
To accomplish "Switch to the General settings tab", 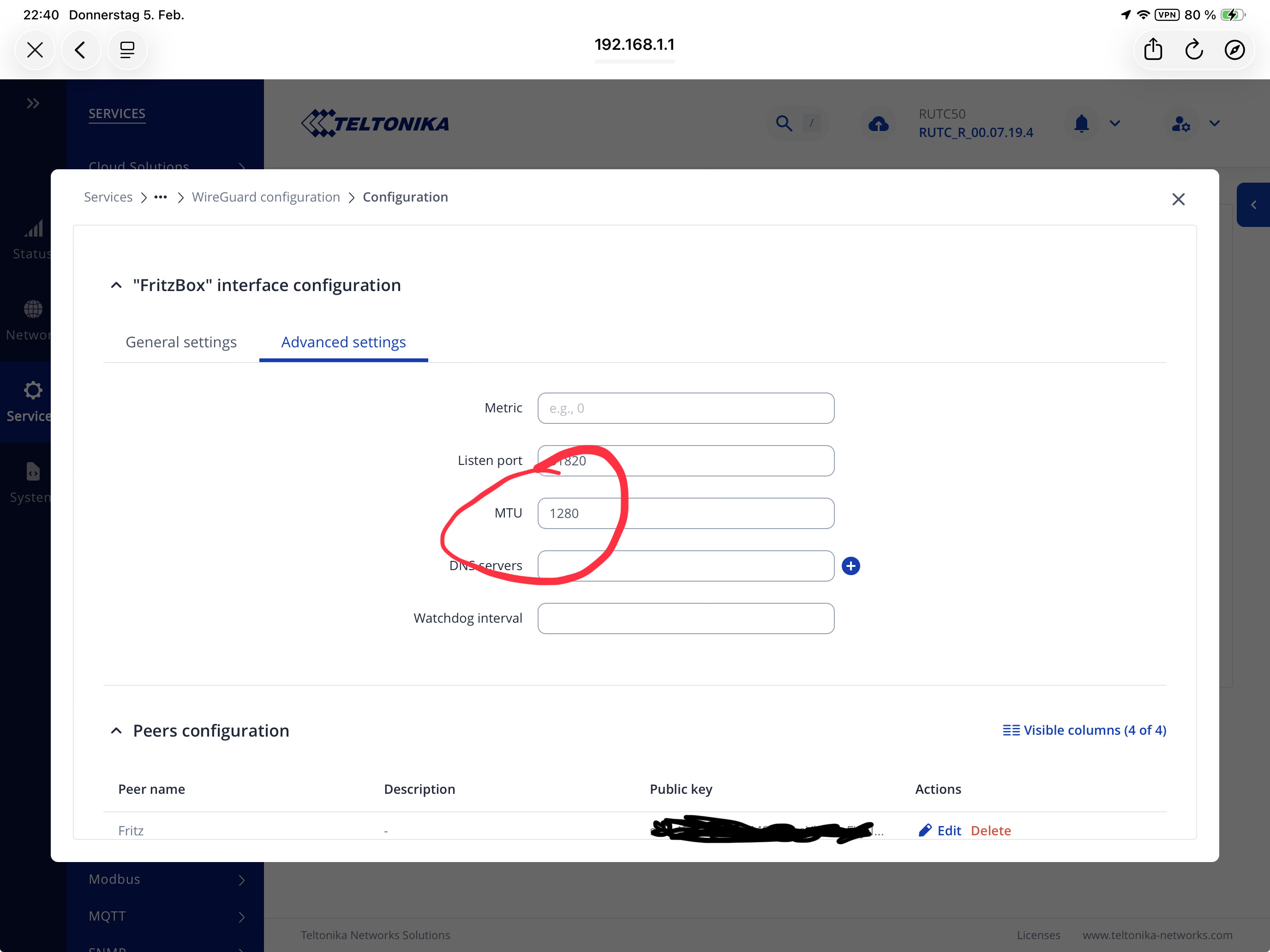I will [x=181, y=342].
